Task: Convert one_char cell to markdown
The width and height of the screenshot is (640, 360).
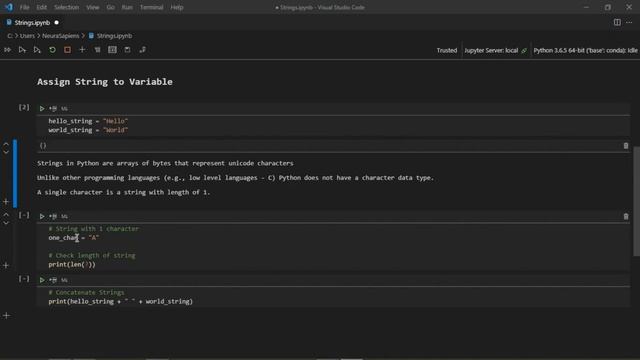Action: click(x=64, y=216)
